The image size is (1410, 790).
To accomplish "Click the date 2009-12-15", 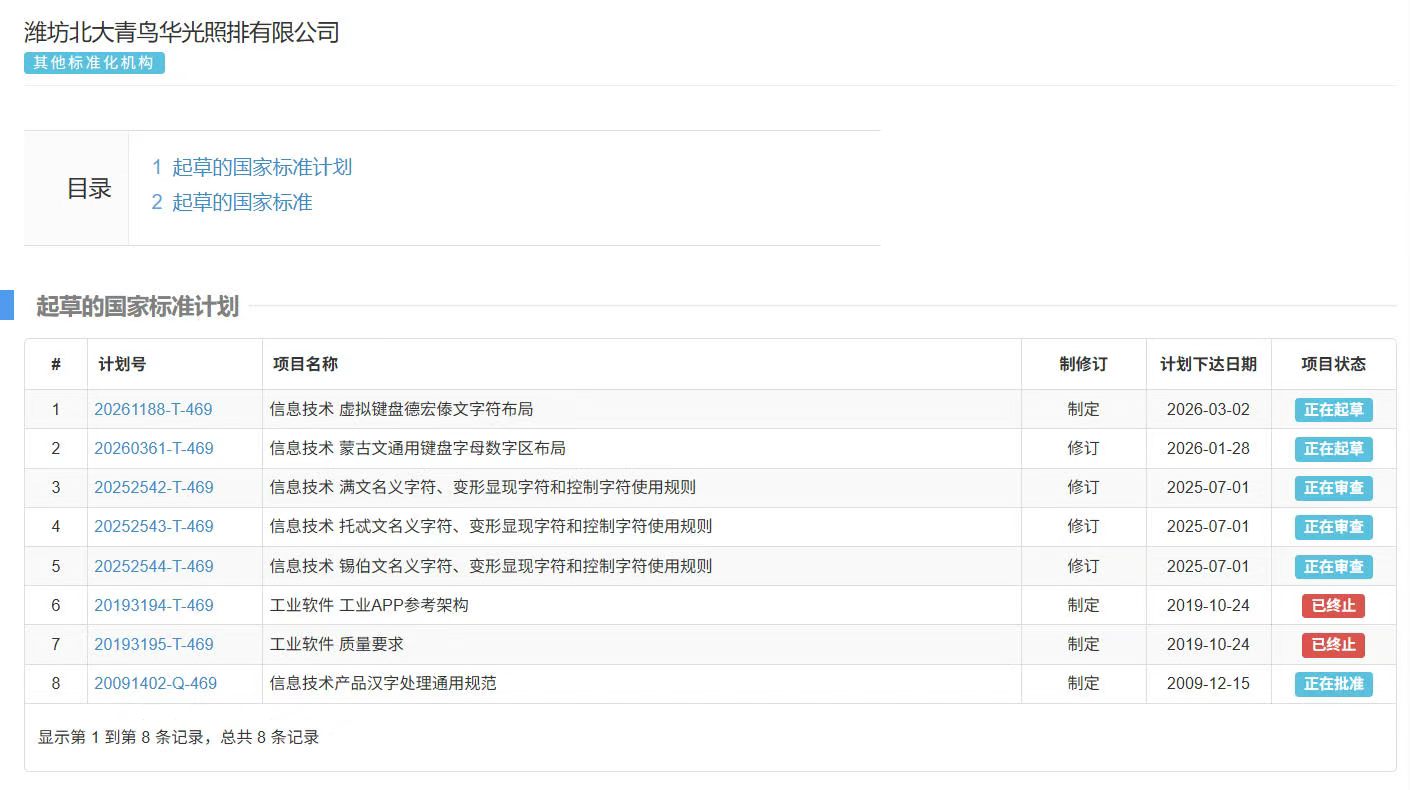I will (x=1208, y=683).
